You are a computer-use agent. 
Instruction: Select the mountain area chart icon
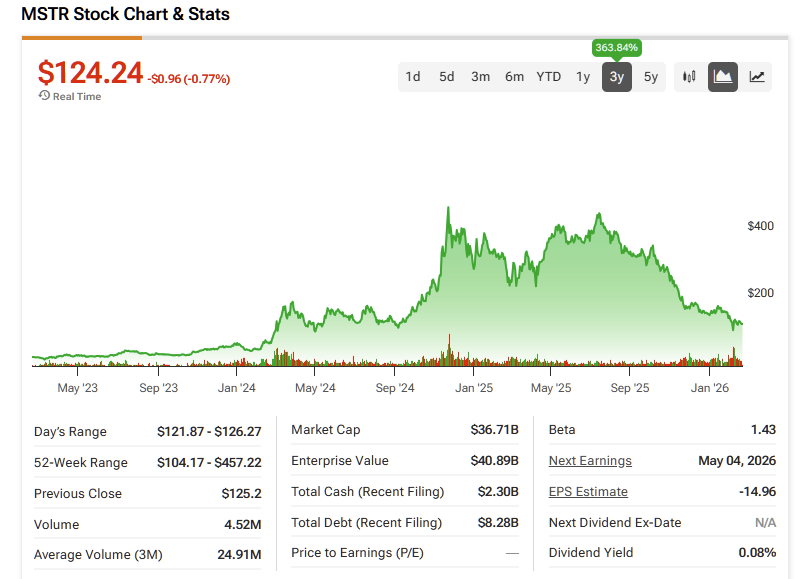coord(722,76)
